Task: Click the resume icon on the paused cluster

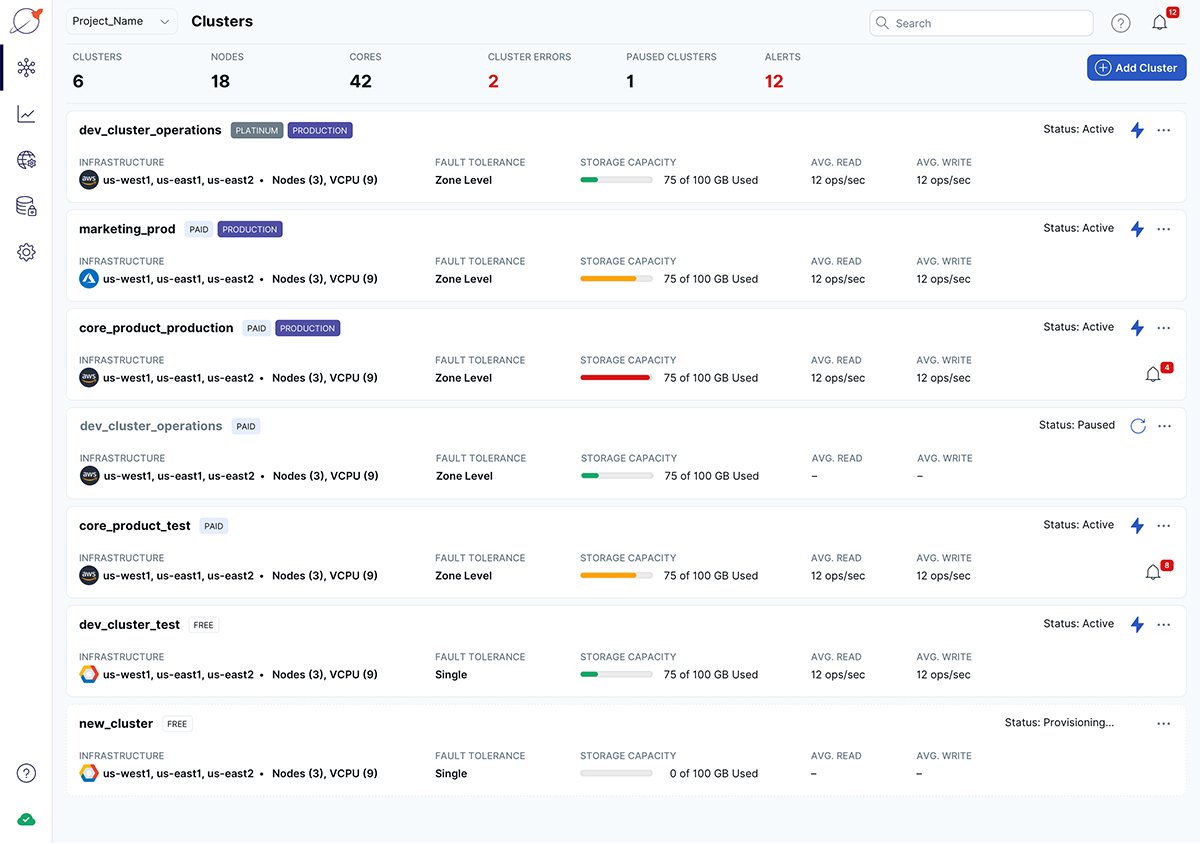Action: [x=1137, y=425]
